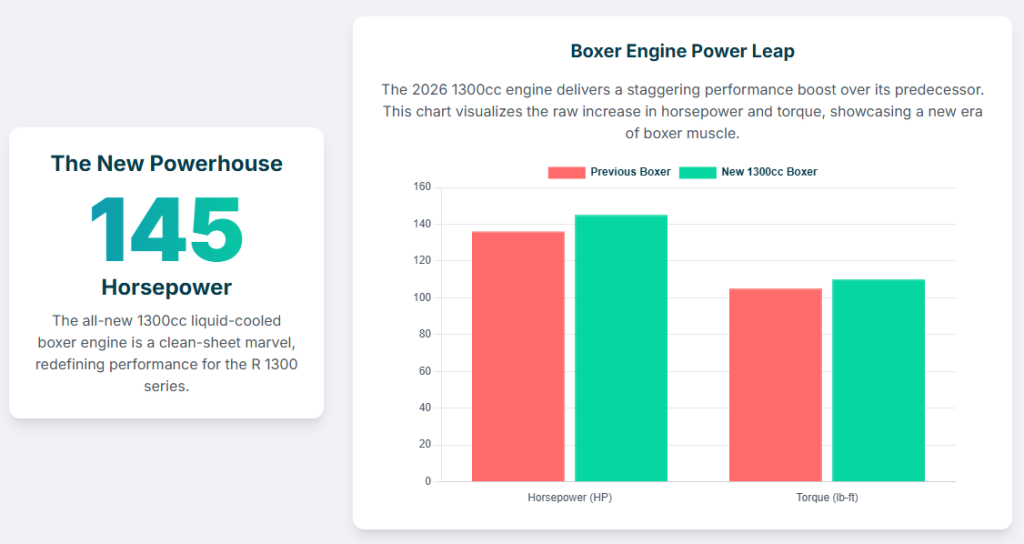The width and height of the screenshot is (1024, 544).
Task: Click the all-new 1300cc liquid-cooled engine paragraph
Action: (x=166, y=353)
